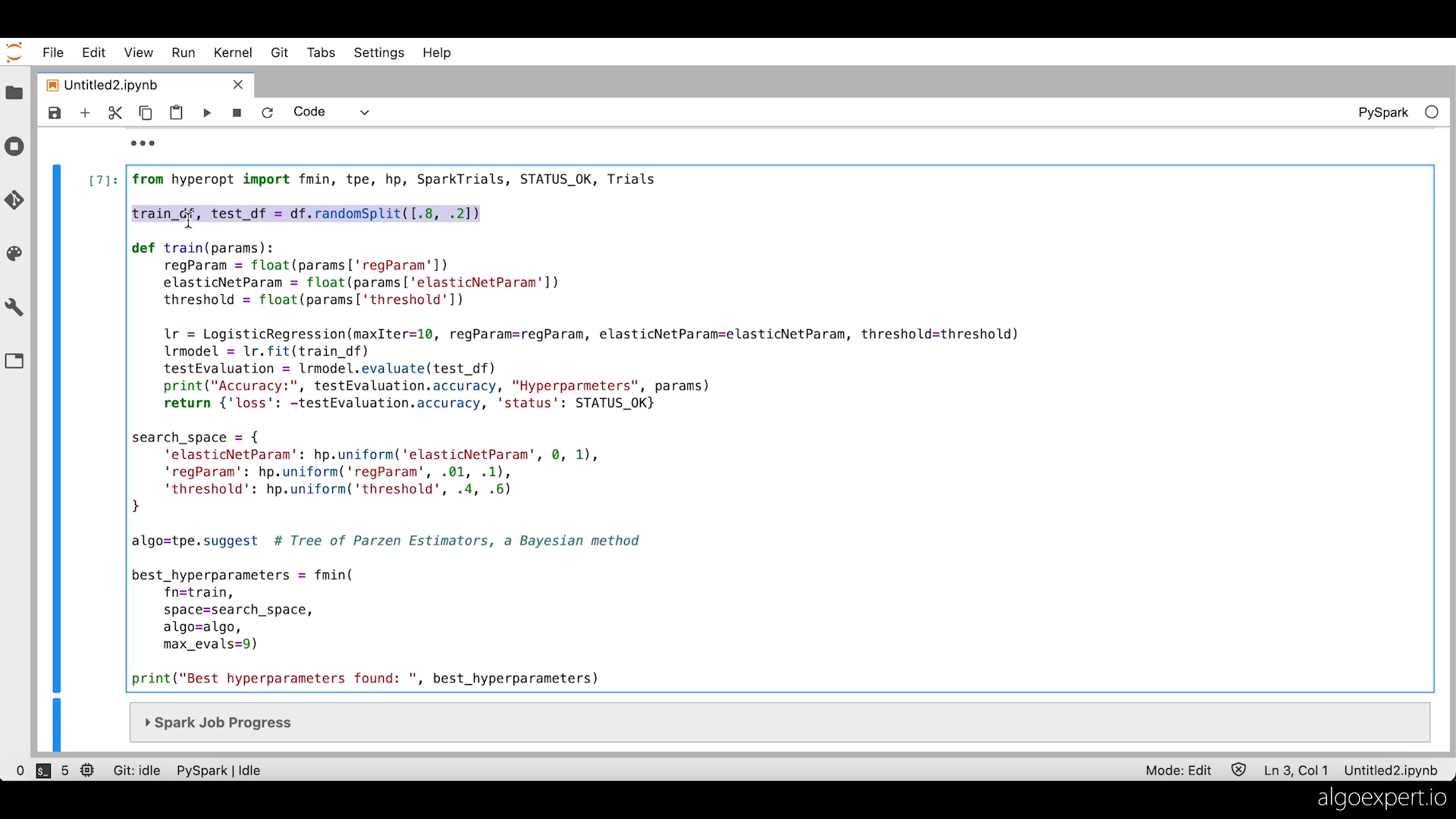The height and width of the screenshot is (819, 1456).
Task: Save the notebook
Action: [54, 112]
